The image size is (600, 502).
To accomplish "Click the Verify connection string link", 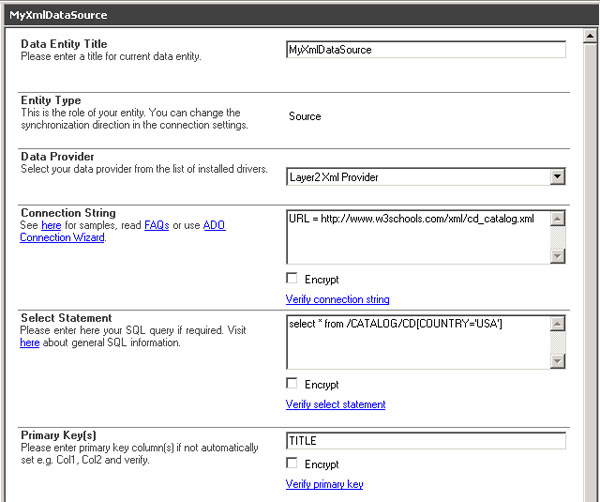I will point(337,299).
